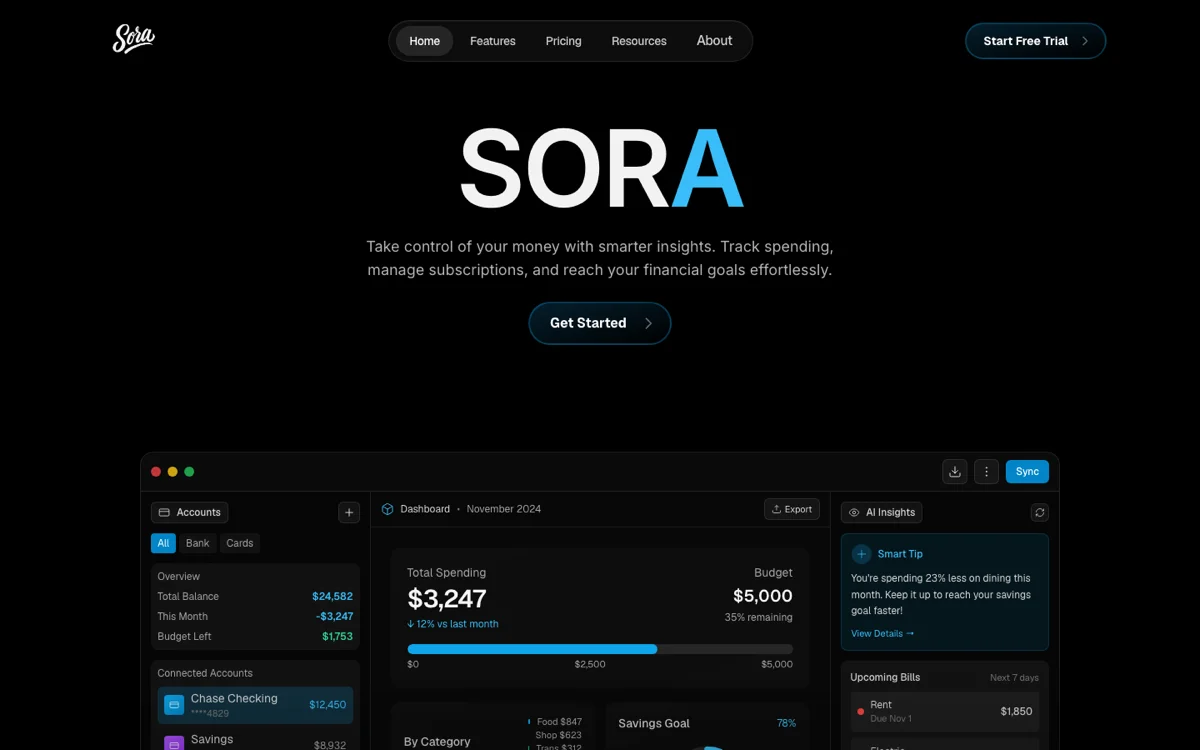This screenshot has height=750, width=1200.
Task: Refresh AI Insights with the refresh icon
Action: [x=1040, y=512]
